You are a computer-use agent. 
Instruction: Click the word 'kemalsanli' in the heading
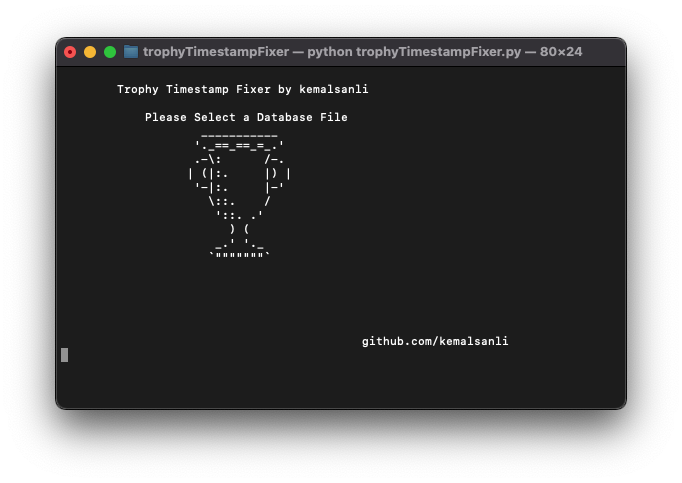334,90
